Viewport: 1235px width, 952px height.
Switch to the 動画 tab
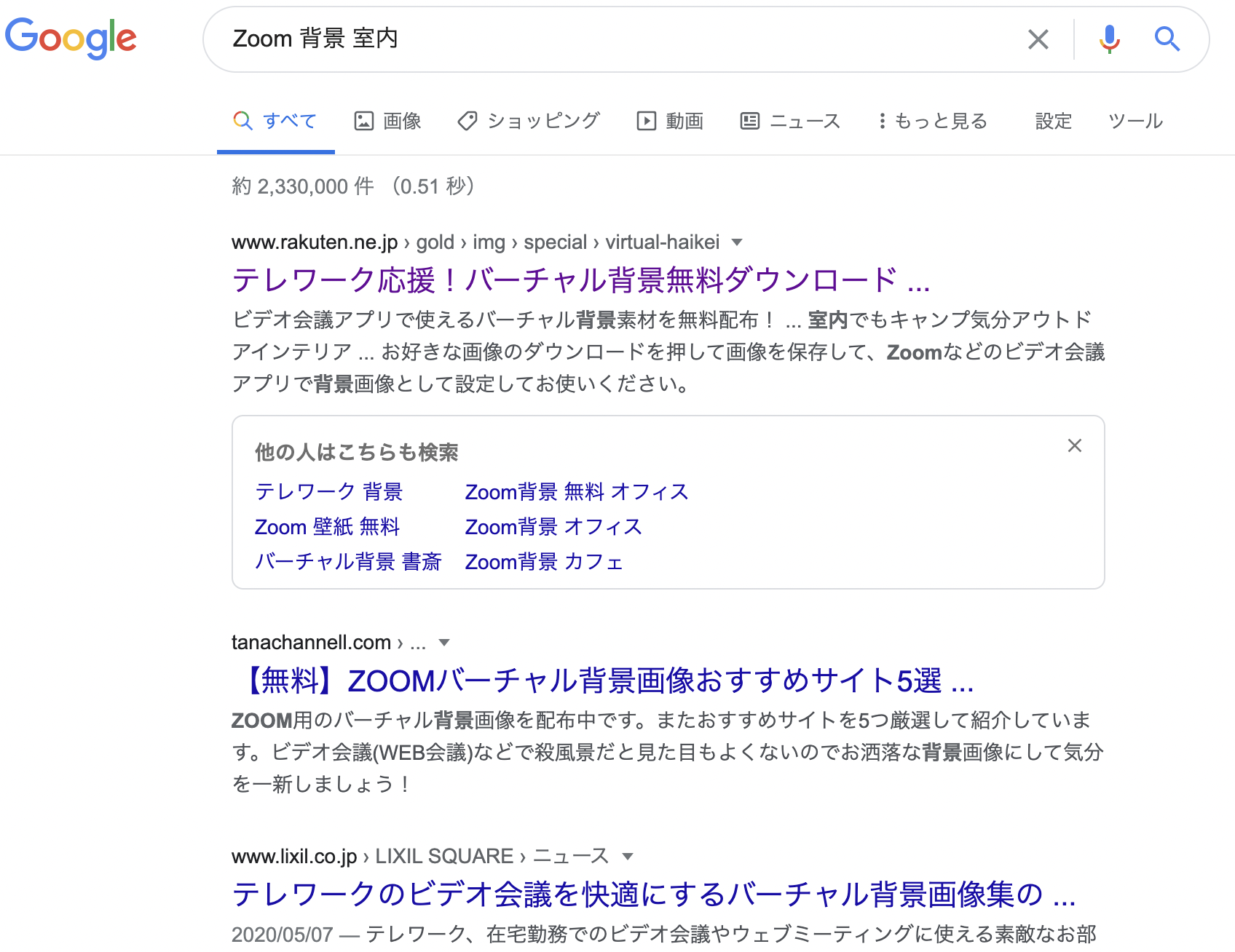[x=671, y=121]
